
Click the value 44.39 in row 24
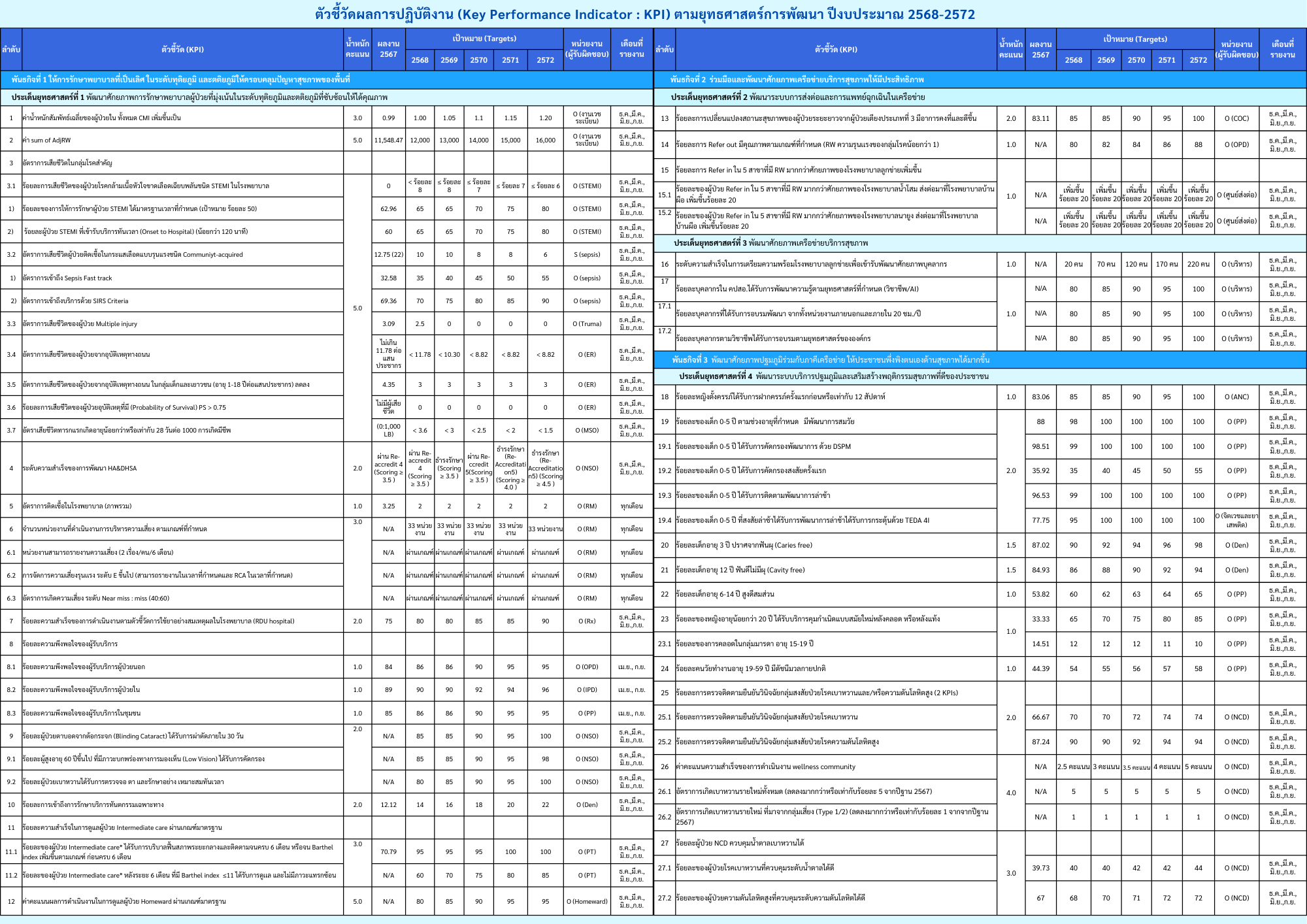pyautogui.click(x=1040, y=669)
